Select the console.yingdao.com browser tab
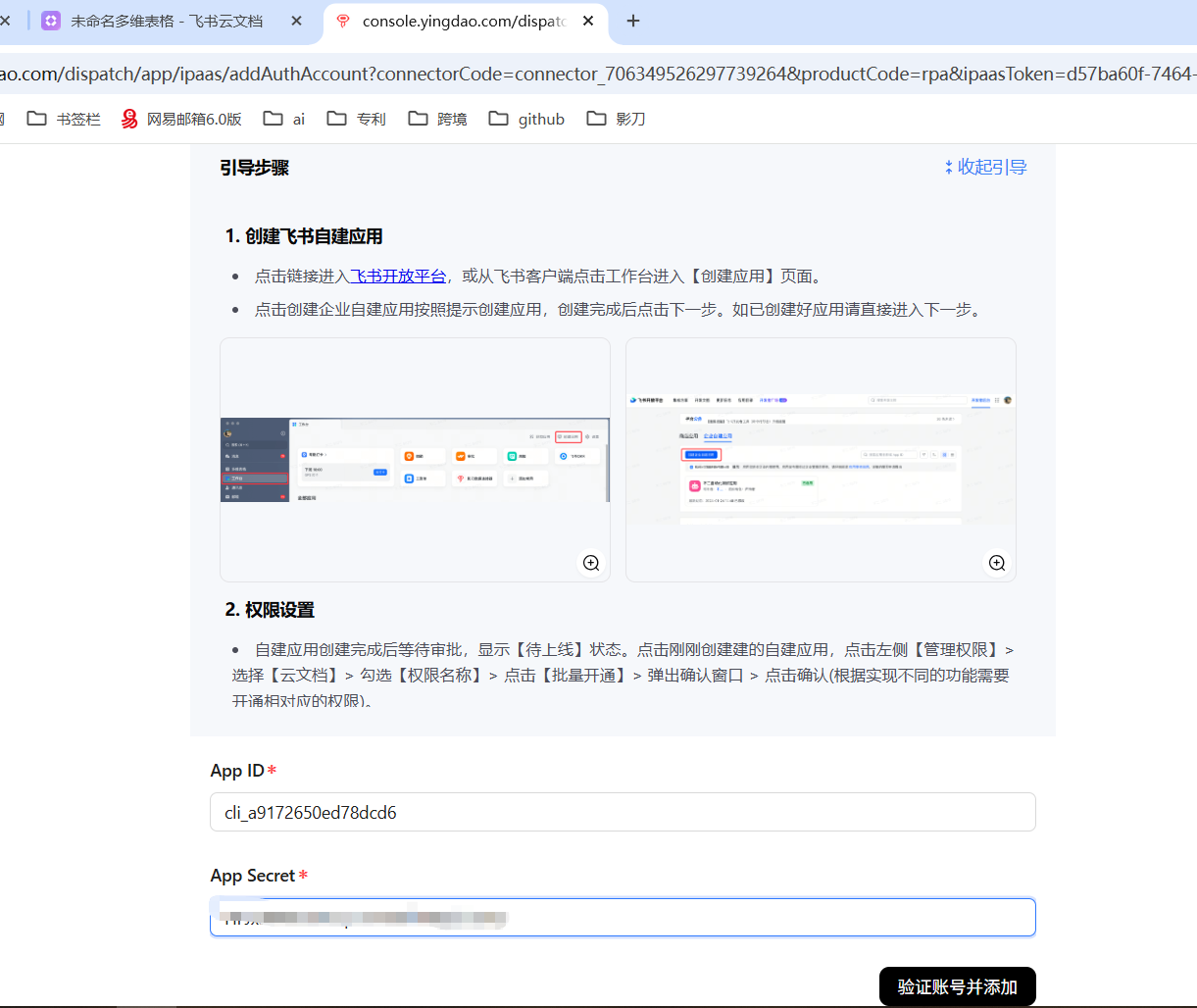The image size is (1197, 1008). (x=465, y=21)
